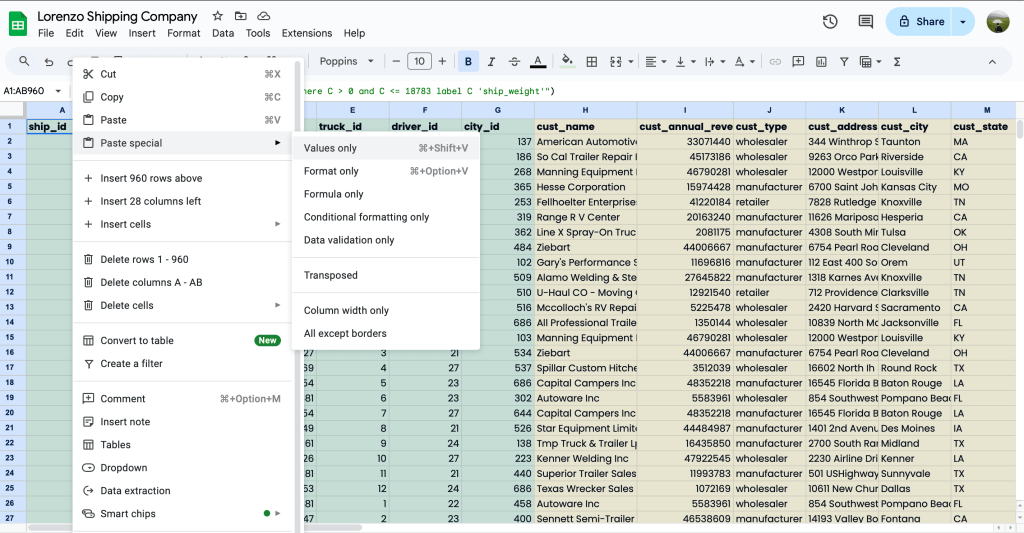Open the Poppins font dropdown
This screenshot has width=1024, height=533.
tap(346, 61)
